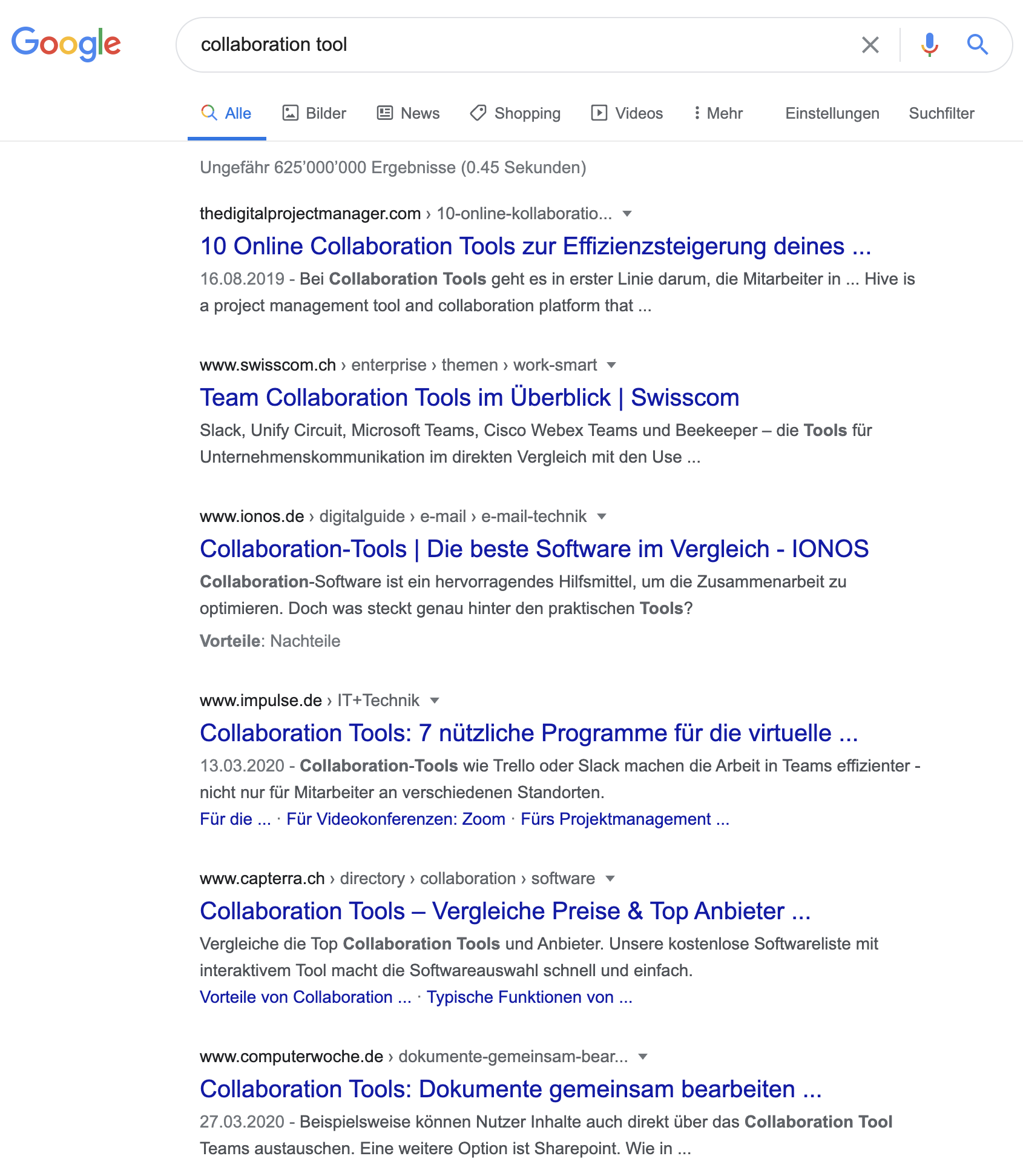
Task: Expand dropdown arrow beside capterra.ch URL
Action: [x=610, y=879]
